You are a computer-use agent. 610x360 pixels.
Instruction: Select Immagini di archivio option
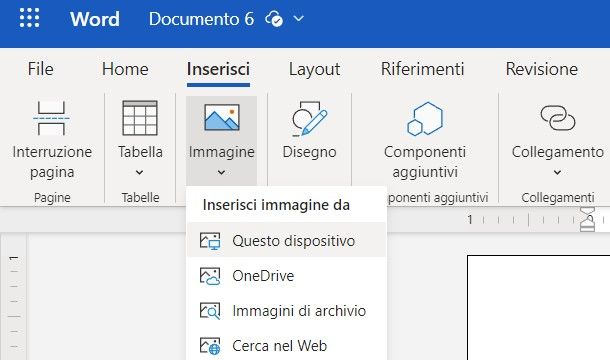point(286,311)
